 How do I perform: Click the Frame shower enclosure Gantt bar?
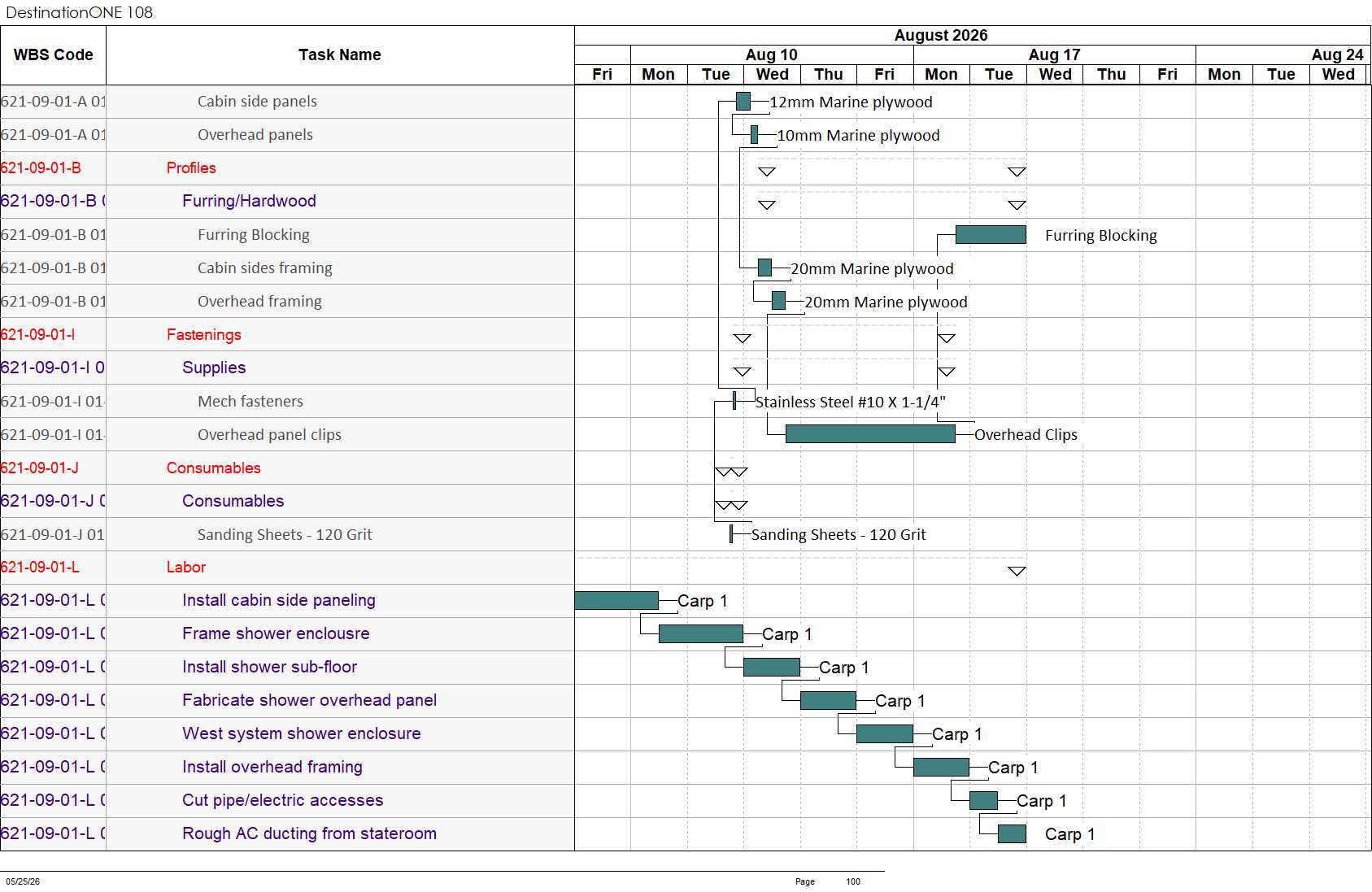click(x=701, y=633)
